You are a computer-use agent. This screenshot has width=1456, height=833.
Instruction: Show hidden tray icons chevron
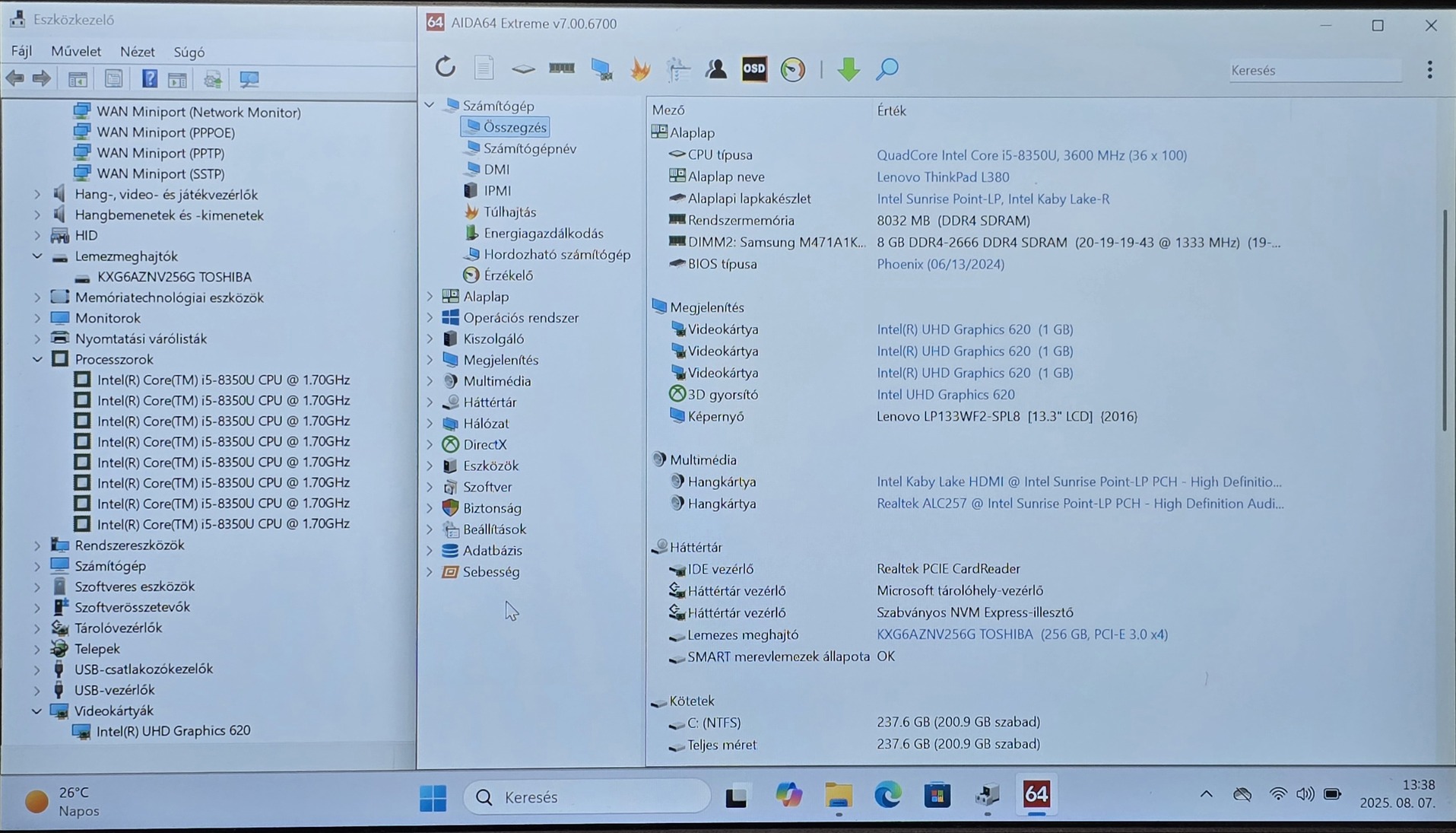point(1207,794)
